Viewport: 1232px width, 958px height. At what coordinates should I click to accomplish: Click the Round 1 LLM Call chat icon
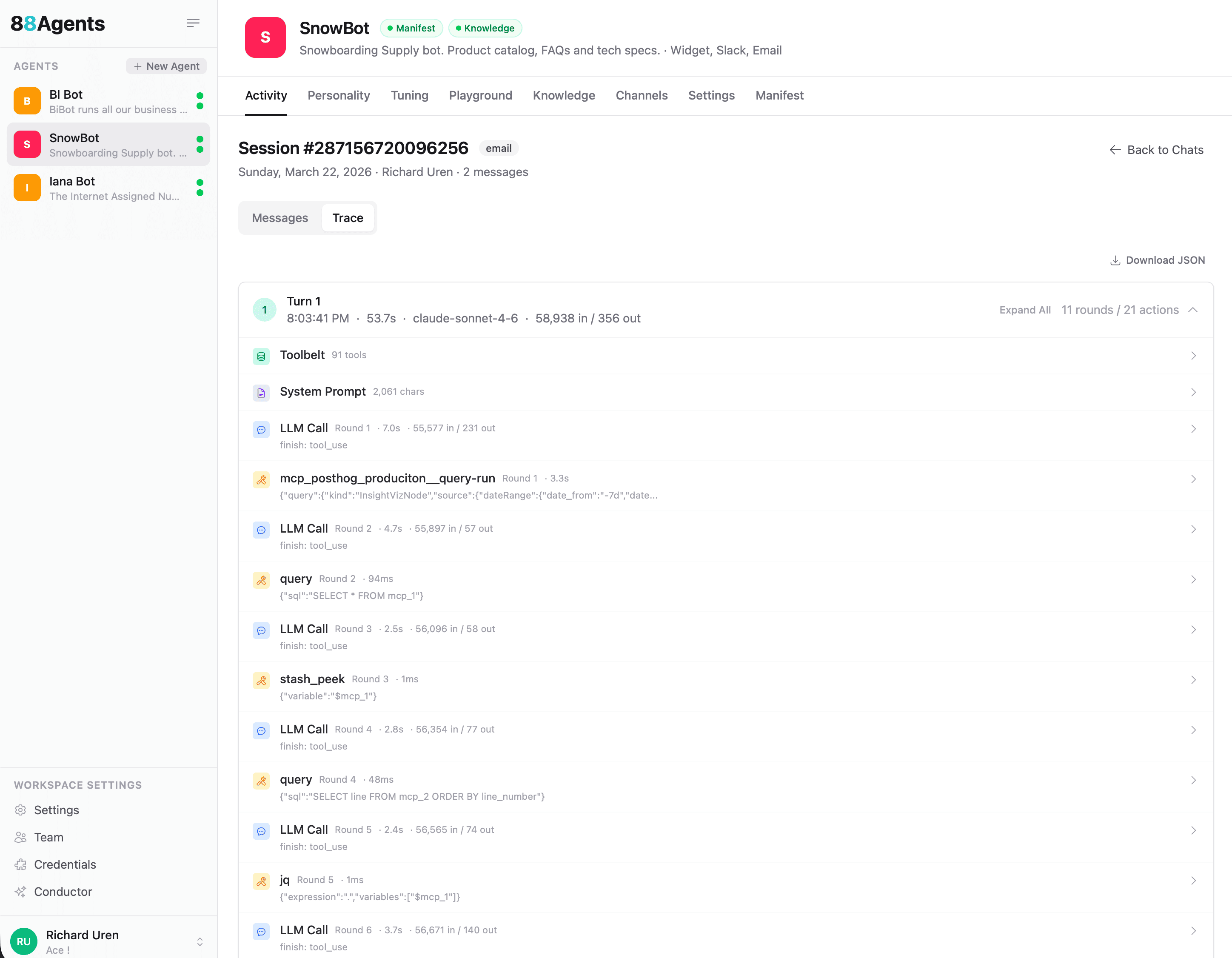coord(261,429)
